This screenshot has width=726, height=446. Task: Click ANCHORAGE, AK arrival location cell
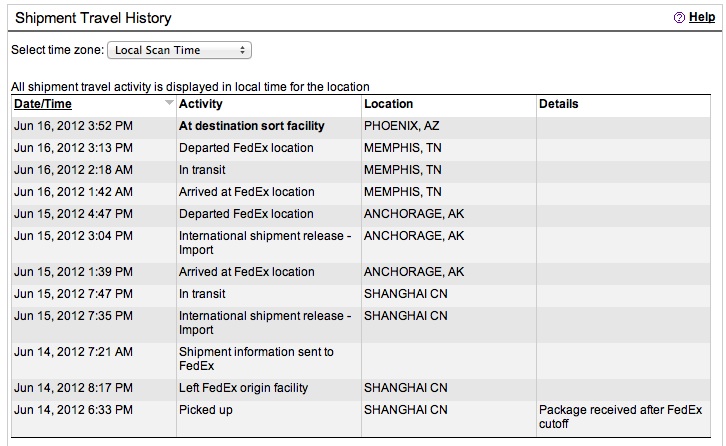coord(414,272)
